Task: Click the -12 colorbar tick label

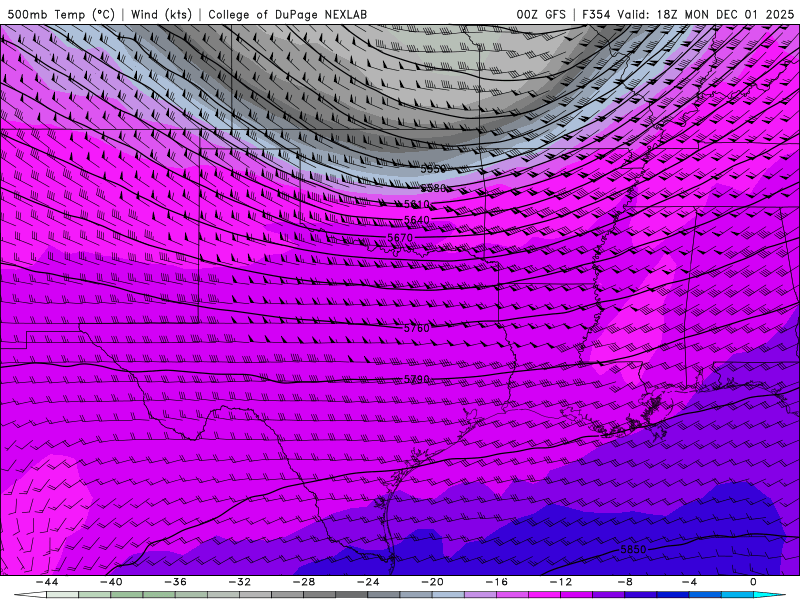Action: [x=561, y=582]
